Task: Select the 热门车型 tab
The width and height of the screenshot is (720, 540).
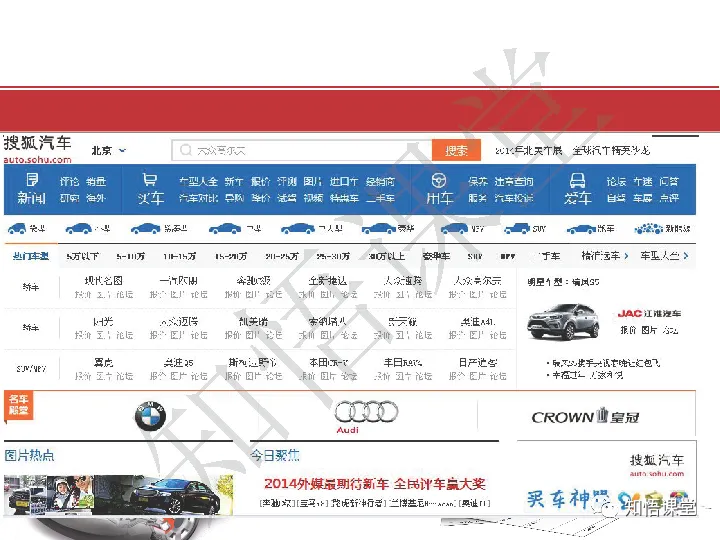Action: coord(31,256)
